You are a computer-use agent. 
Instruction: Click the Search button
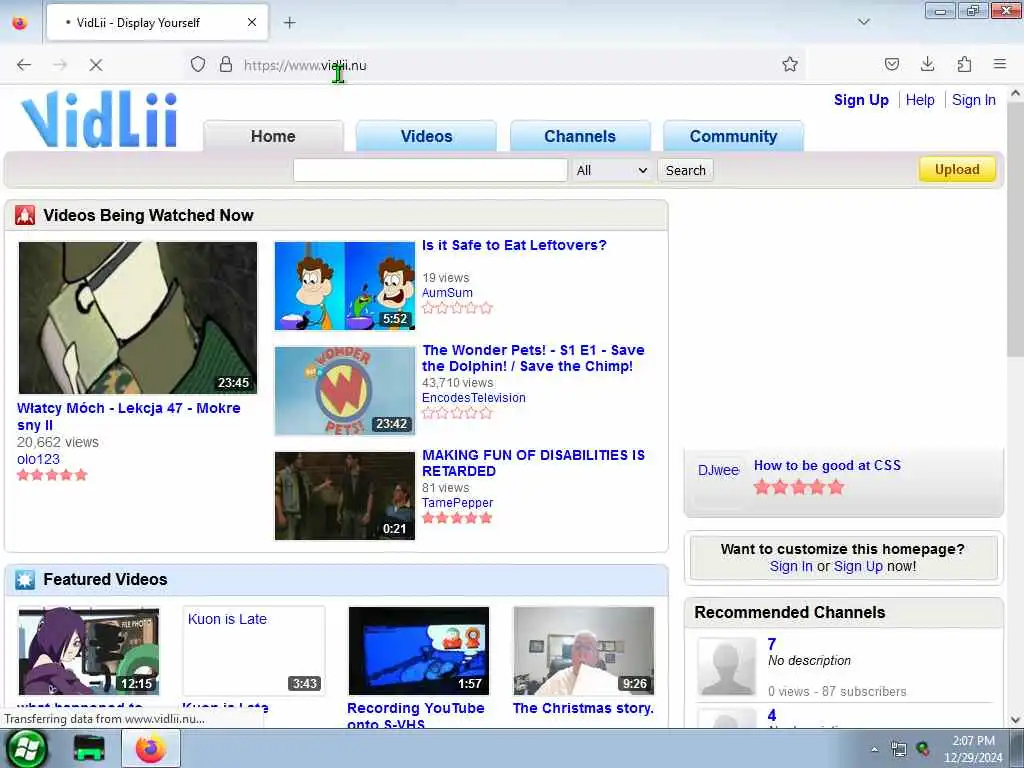(x=685, y=170)
